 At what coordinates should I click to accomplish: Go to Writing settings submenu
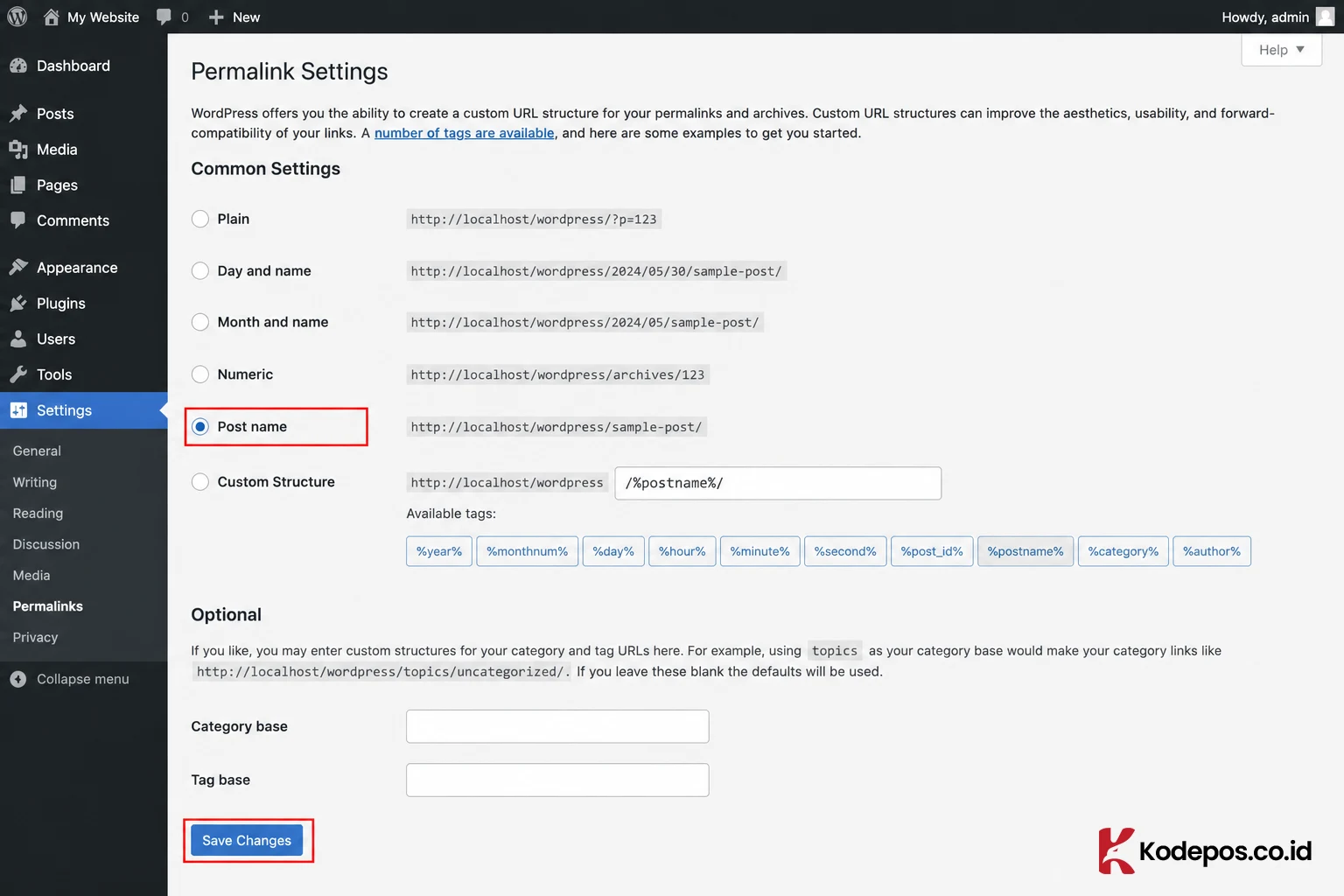(x=35, y=482)
